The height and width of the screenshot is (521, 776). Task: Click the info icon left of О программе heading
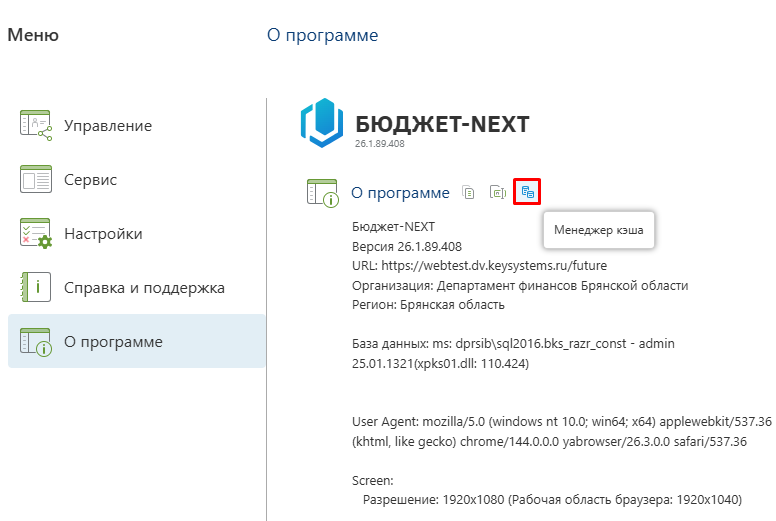pos(323,193)
